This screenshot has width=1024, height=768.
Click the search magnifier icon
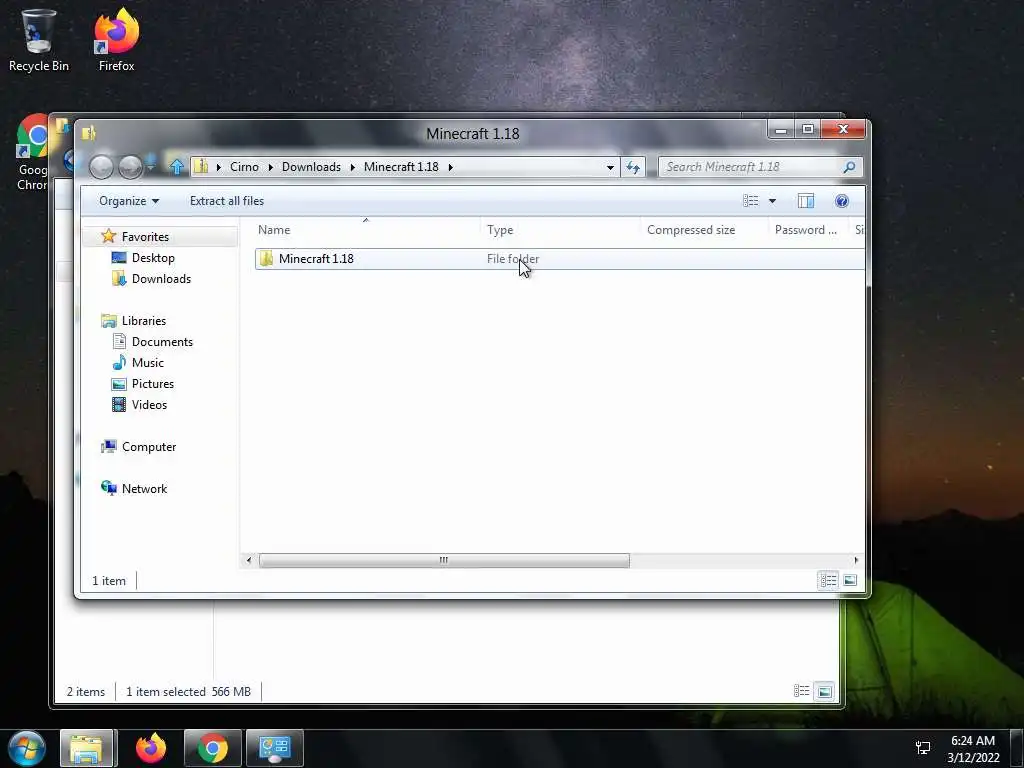850,167
